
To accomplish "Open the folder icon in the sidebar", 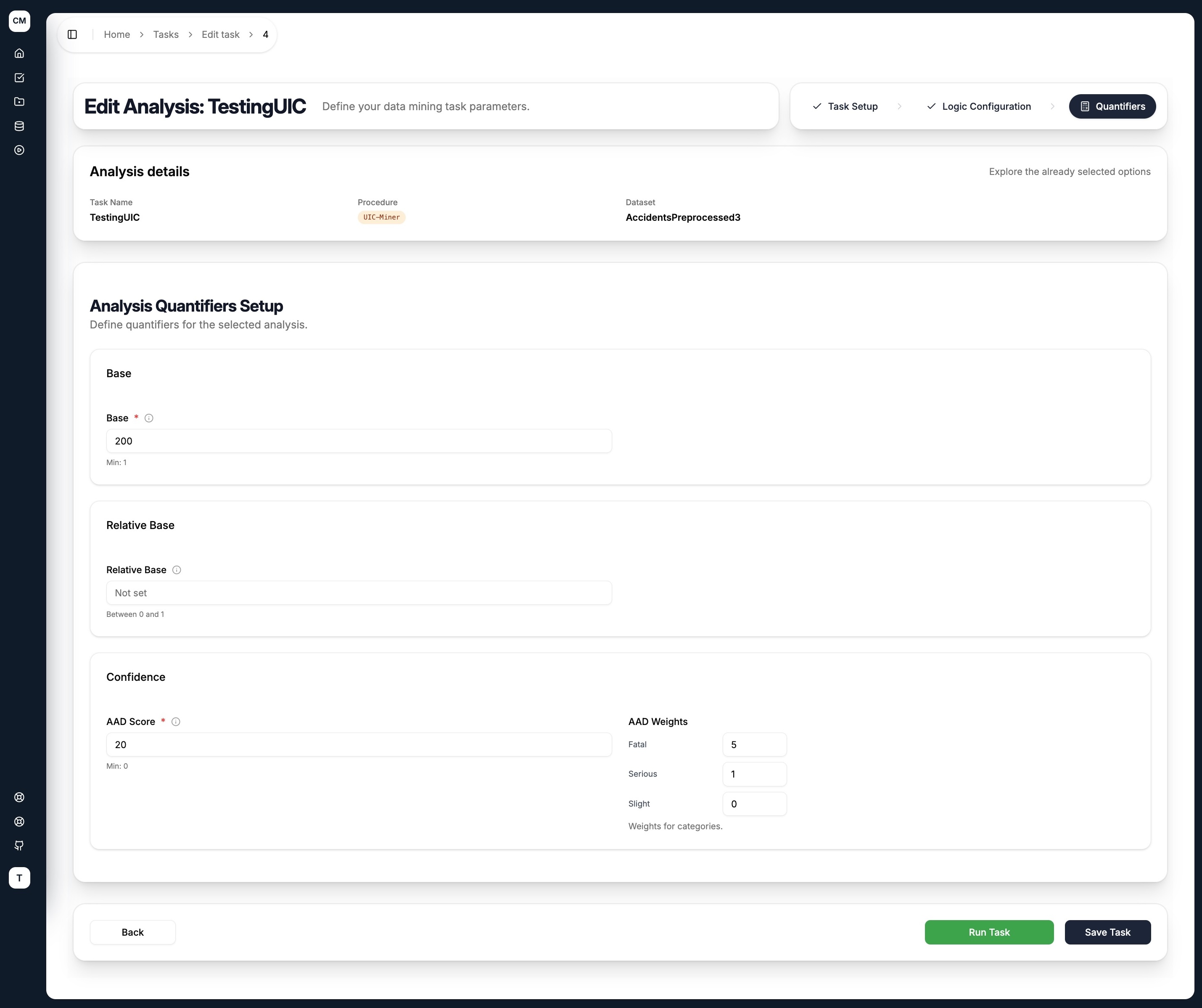I will click(19, 102).
